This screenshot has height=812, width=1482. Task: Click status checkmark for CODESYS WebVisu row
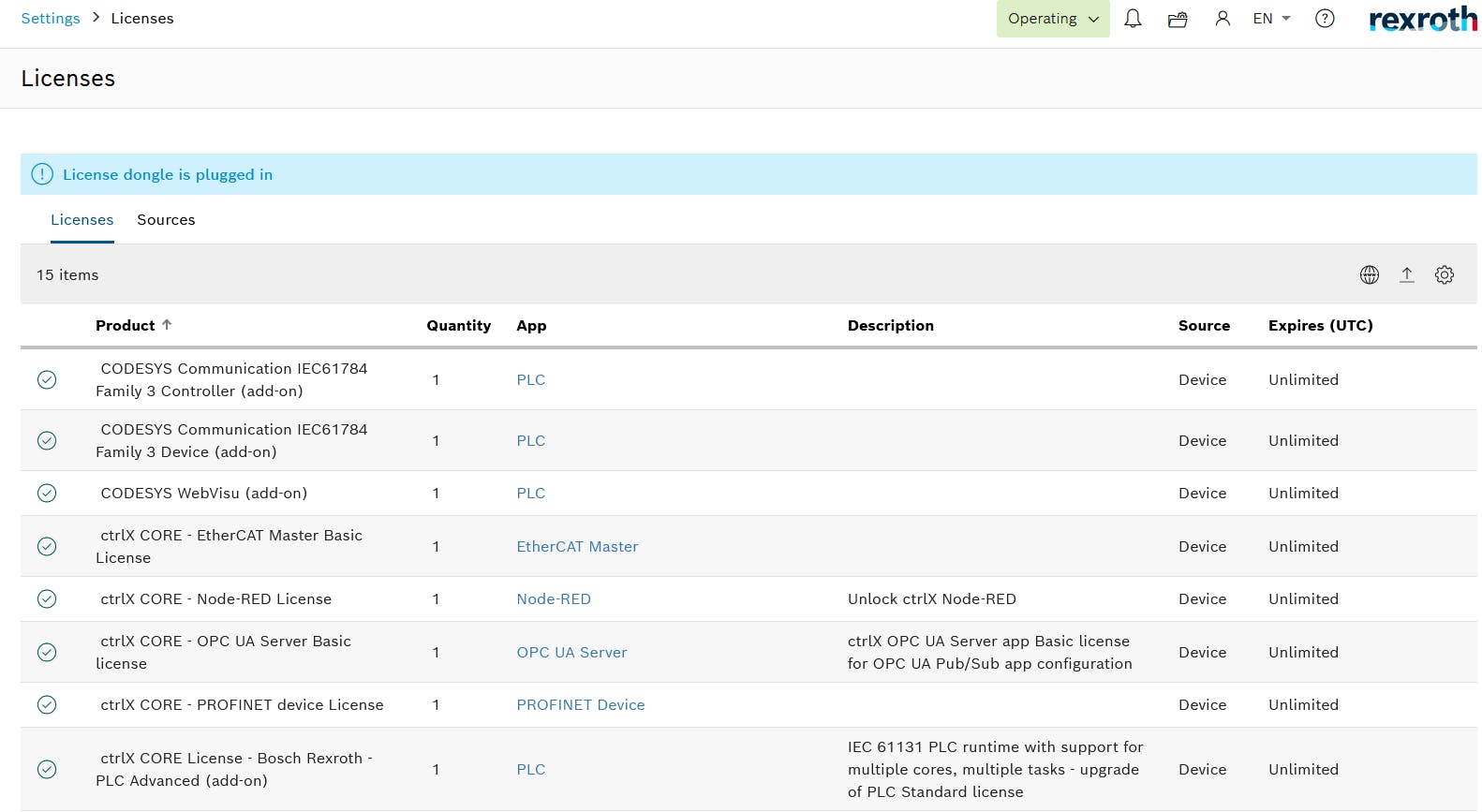47,493
